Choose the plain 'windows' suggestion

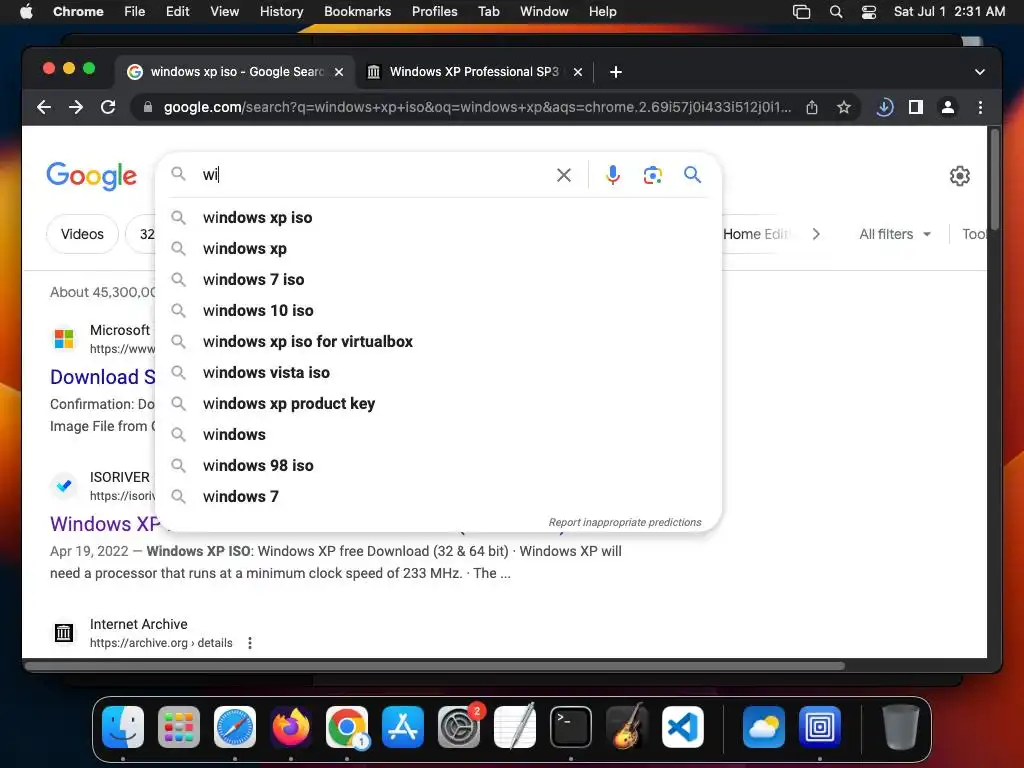439,434
